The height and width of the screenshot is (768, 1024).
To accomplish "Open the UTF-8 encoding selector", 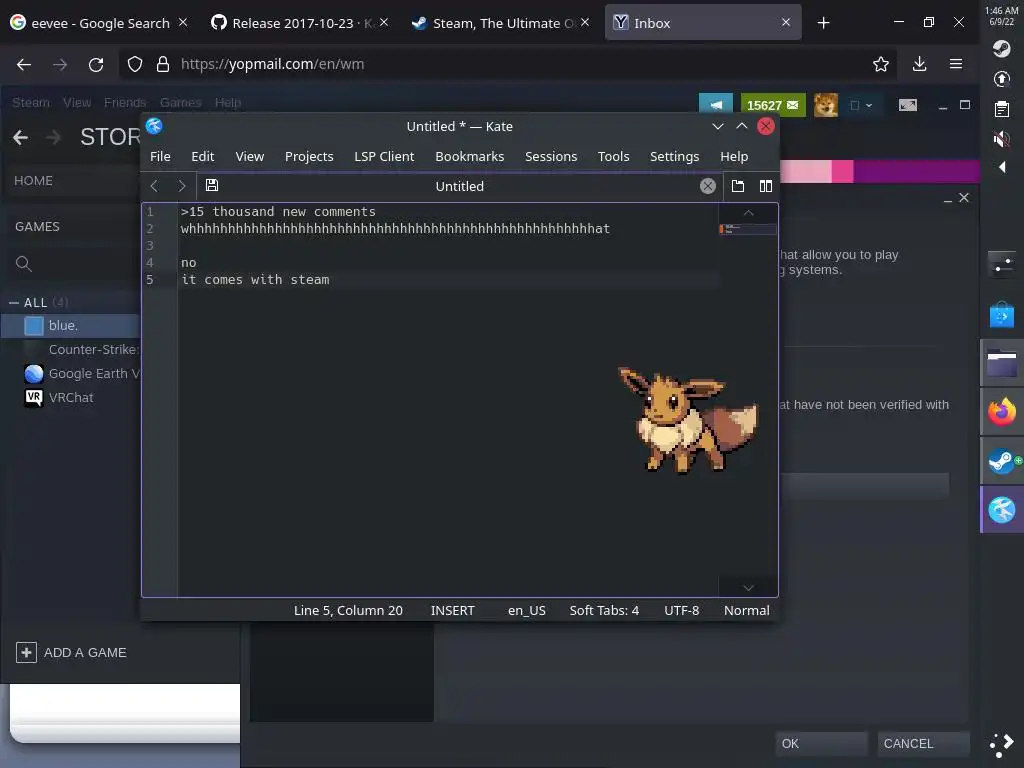I will pos(681,611).
